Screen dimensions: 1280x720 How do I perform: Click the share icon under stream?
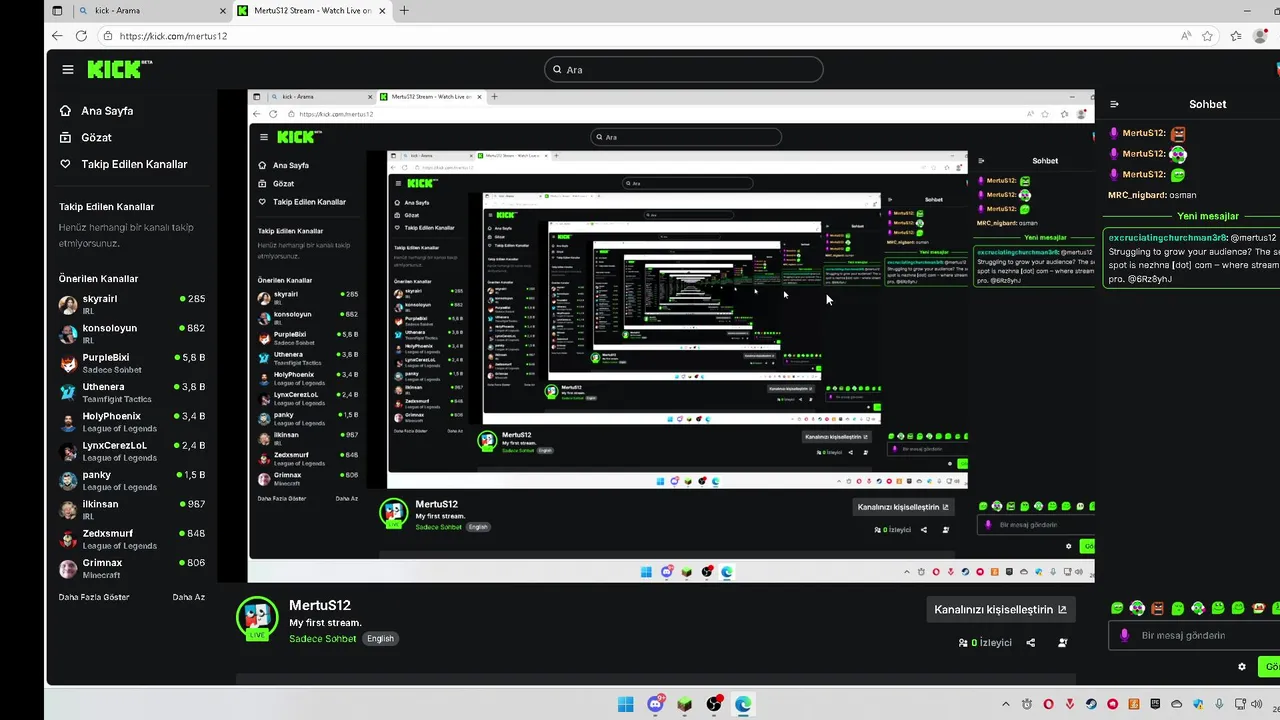point(1031,643)
